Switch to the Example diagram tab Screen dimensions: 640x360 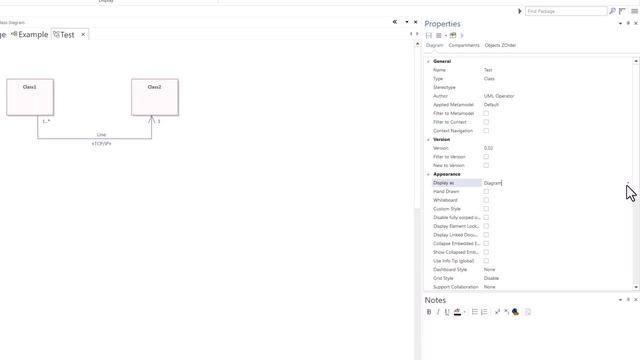click(30, 35)
